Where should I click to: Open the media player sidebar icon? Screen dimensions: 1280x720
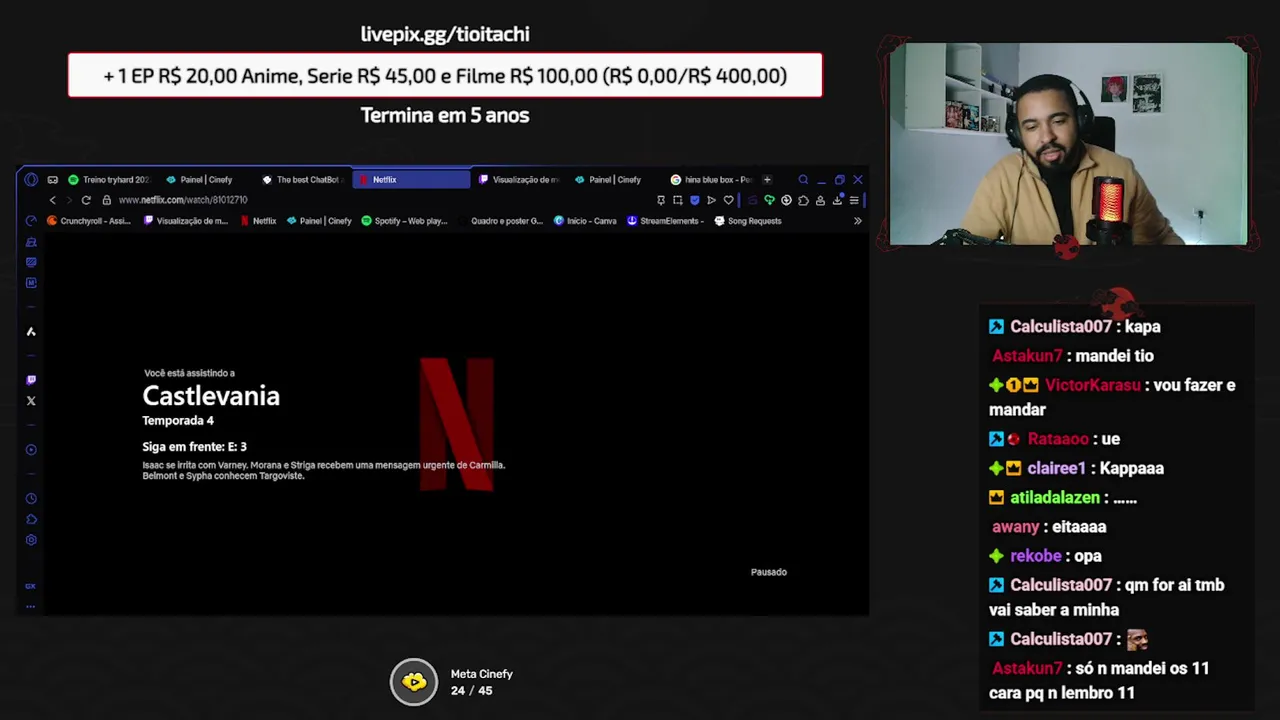(x=31, y=450)
